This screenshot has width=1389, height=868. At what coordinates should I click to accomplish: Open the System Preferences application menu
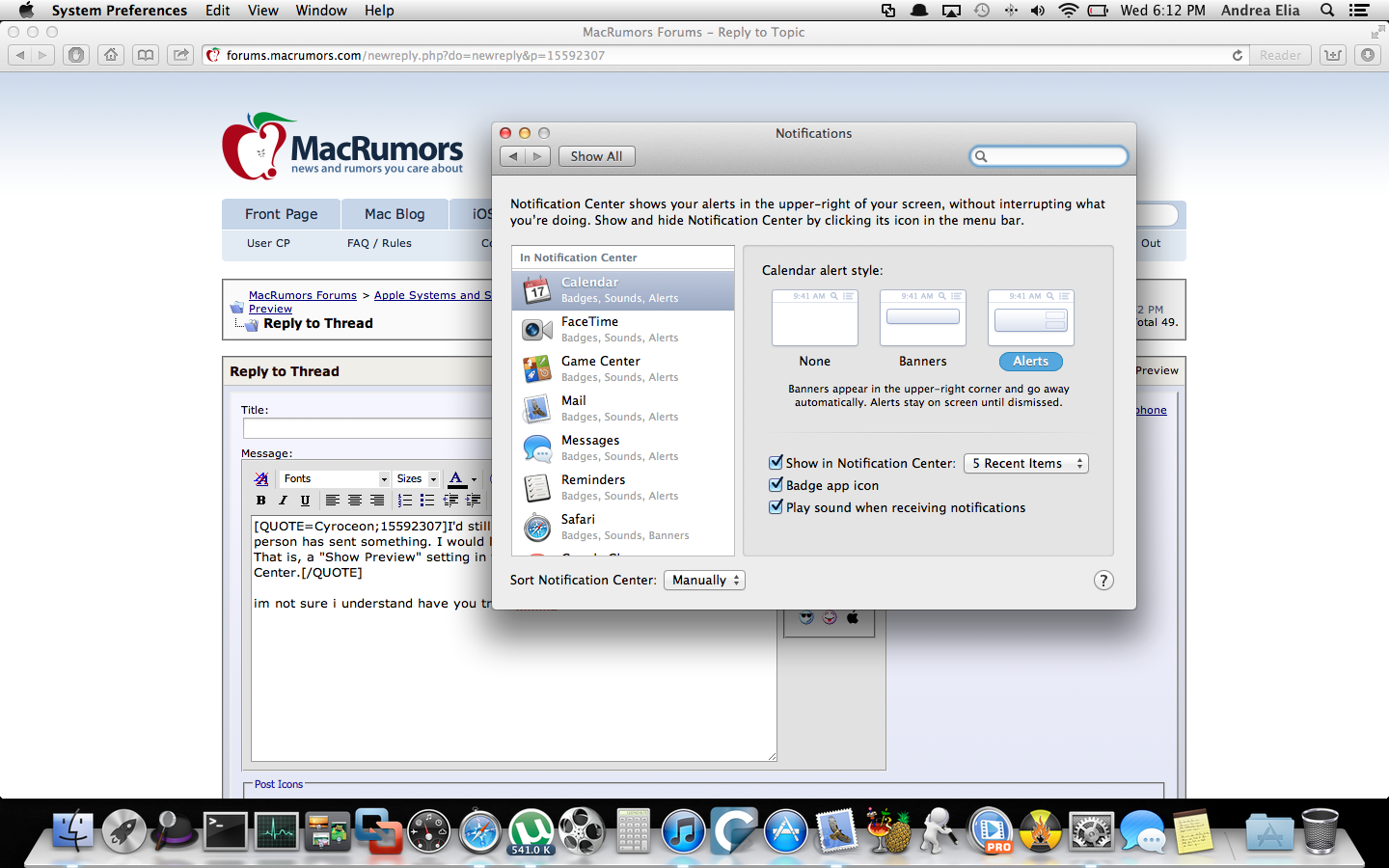pyautogui.click(x=120, y=11)
